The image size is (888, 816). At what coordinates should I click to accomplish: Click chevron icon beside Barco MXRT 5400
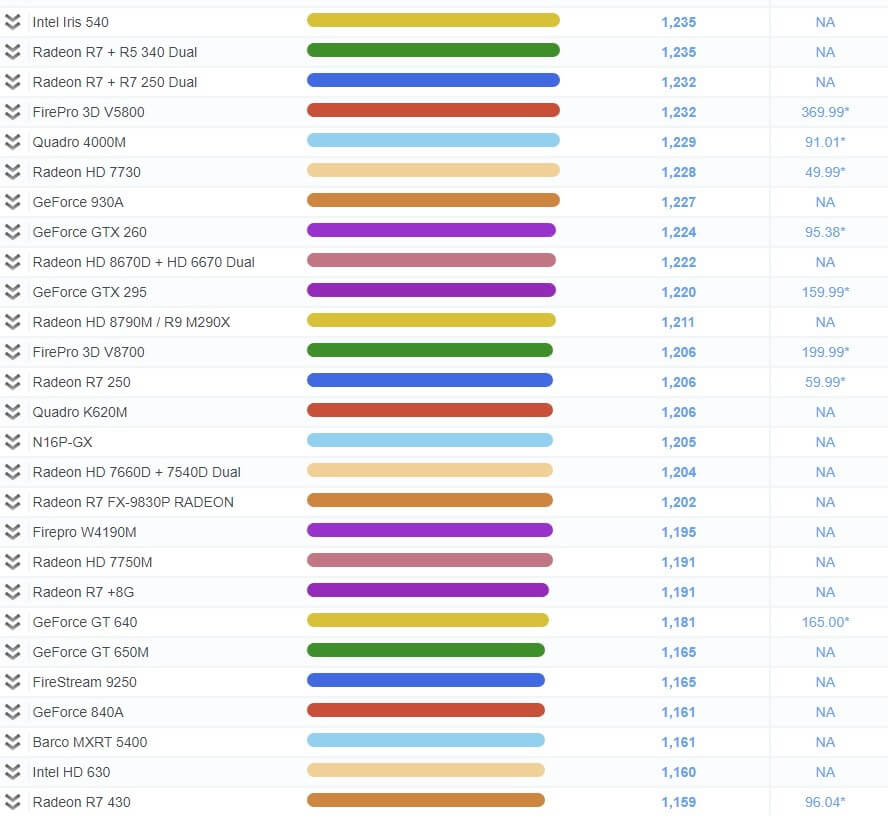coord(12,742)
